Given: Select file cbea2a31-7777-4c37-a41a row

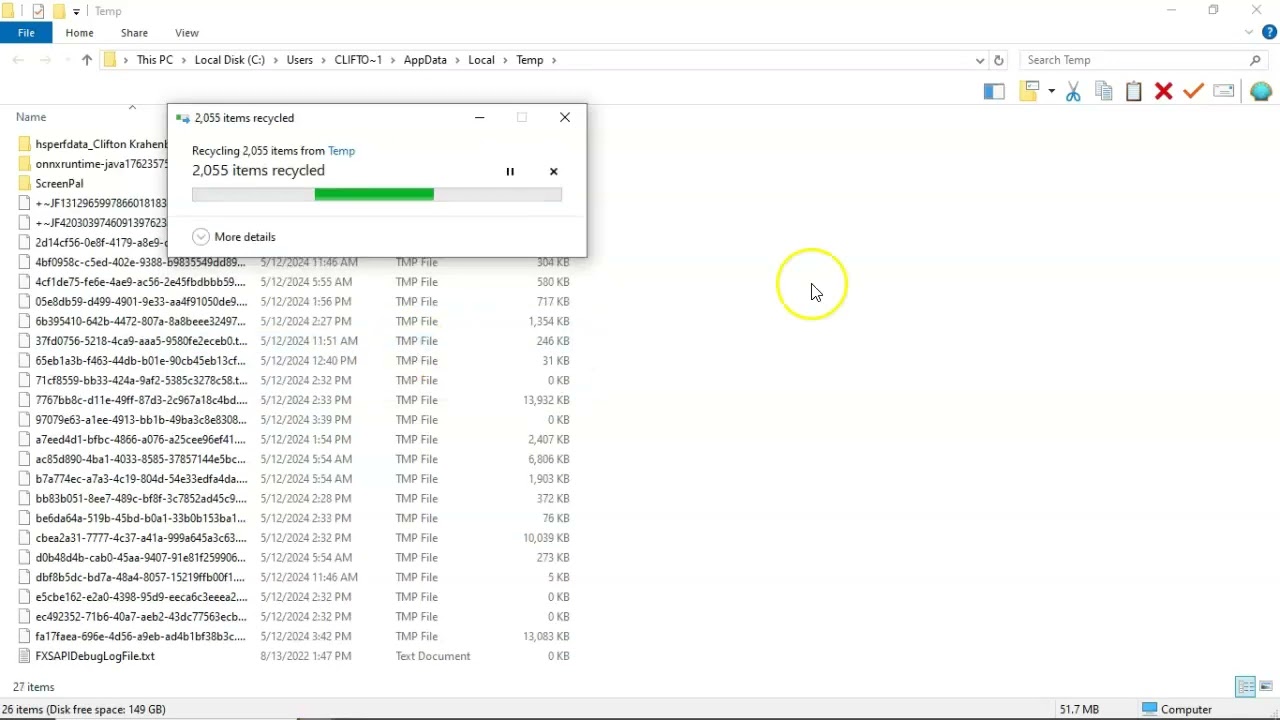Looking at the screenshot, I should click(x=295, y=538).
